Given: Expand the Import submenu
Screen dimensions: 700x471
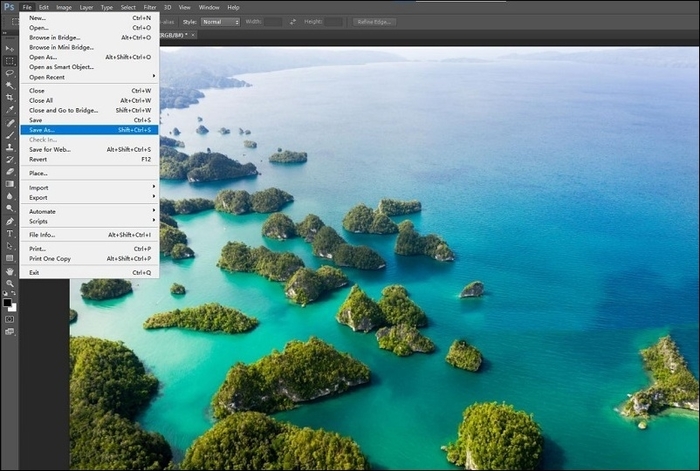Looking at the screenshot, I should click(x=89, y=188).
